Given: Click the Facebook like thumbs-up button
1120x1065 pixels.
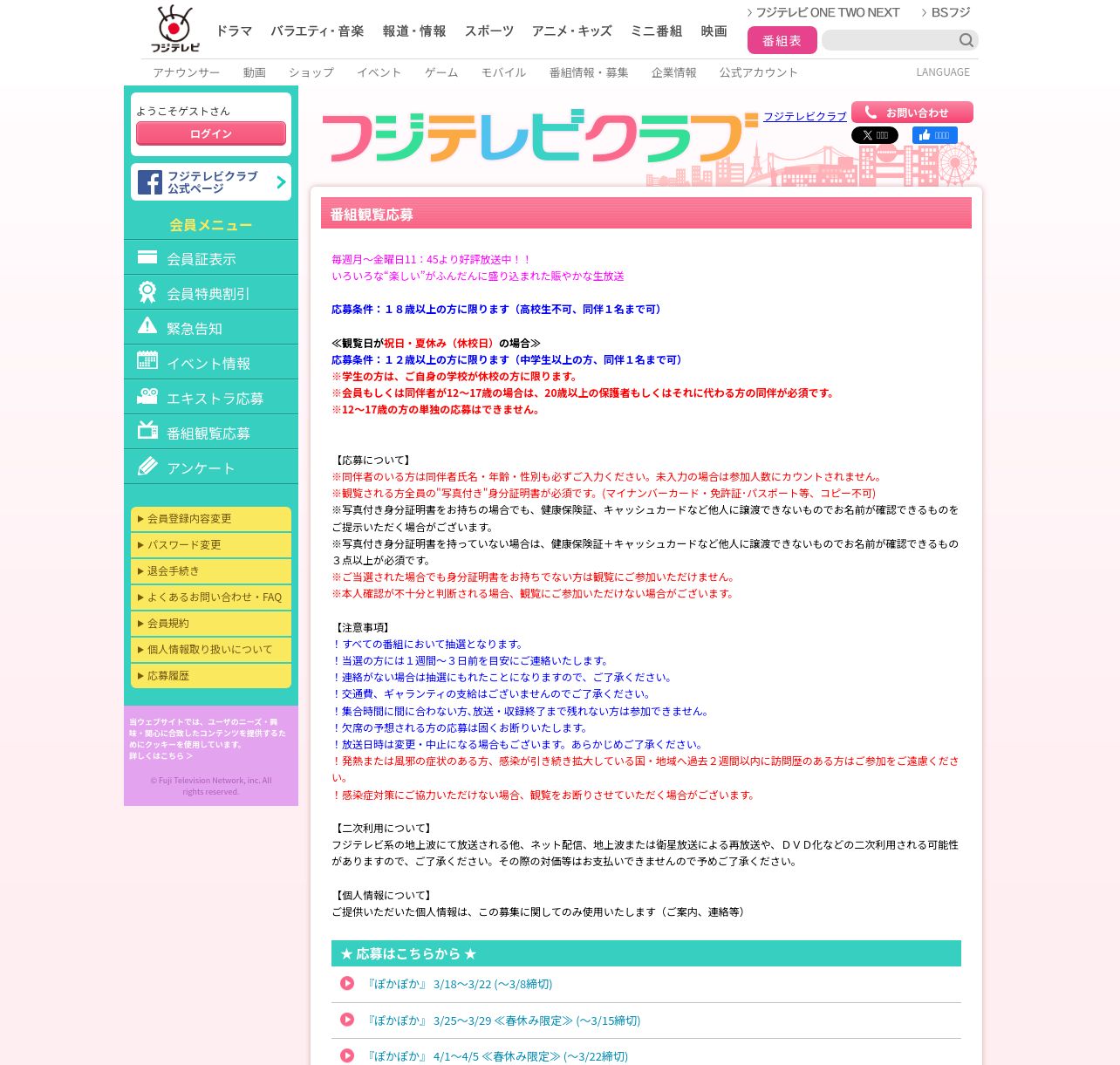Looking at the screenshot, I should (x=935, y=135).
